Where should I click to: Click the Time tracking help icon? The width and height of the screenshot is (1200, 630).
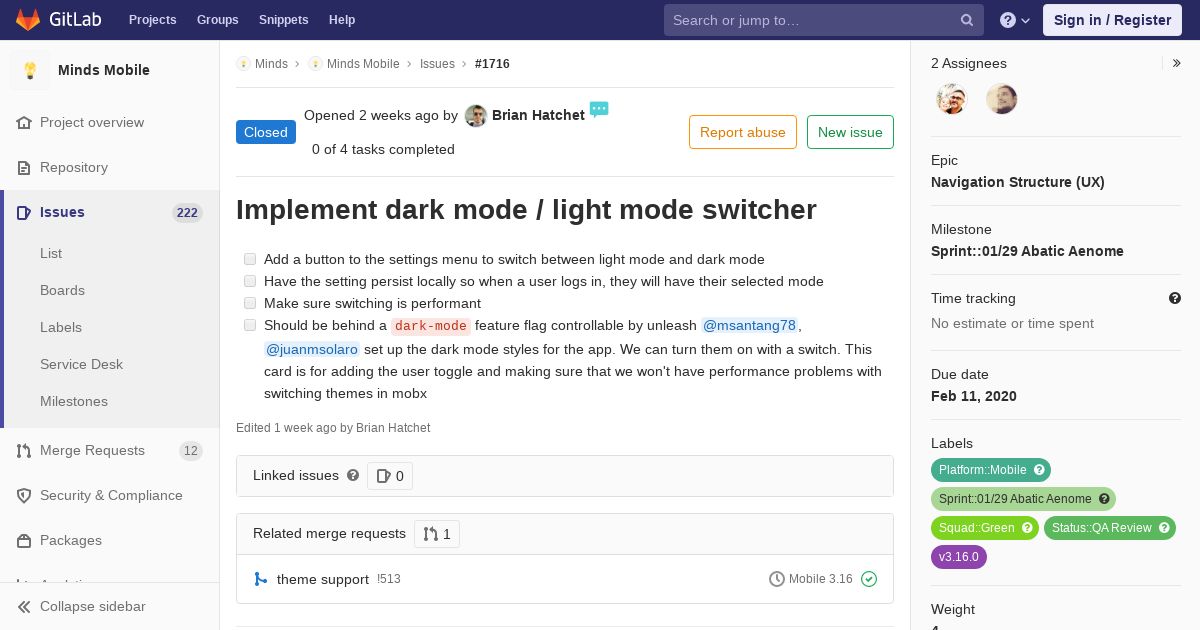(x=1175, y=298)
